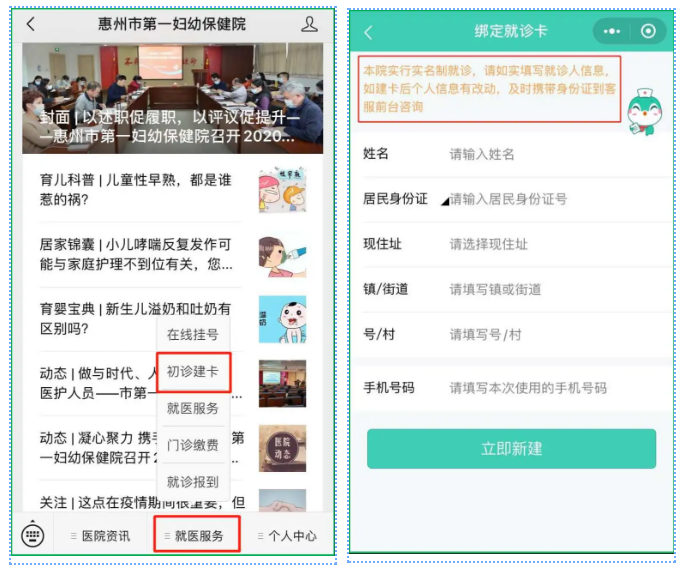Expand the 居民身份证 type dropdown triangle

click(445, 201)
